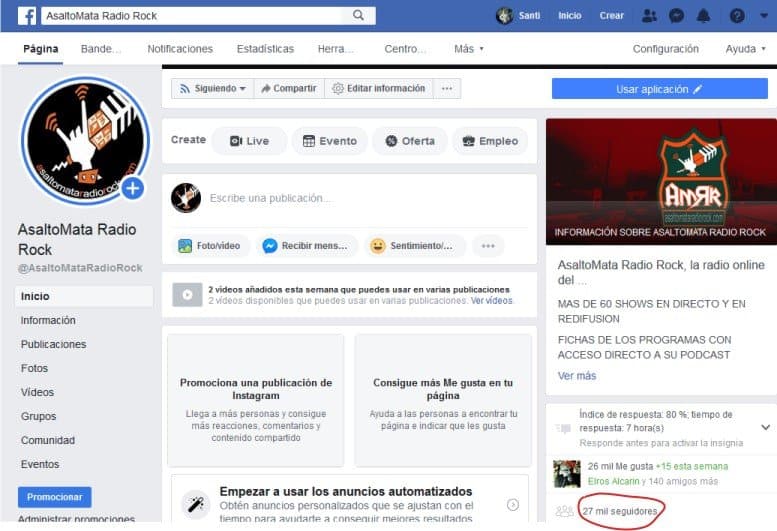Expand the response rate chevron
Image resolution: width=777 pixels, height=531 pixels.
point(765,427)
